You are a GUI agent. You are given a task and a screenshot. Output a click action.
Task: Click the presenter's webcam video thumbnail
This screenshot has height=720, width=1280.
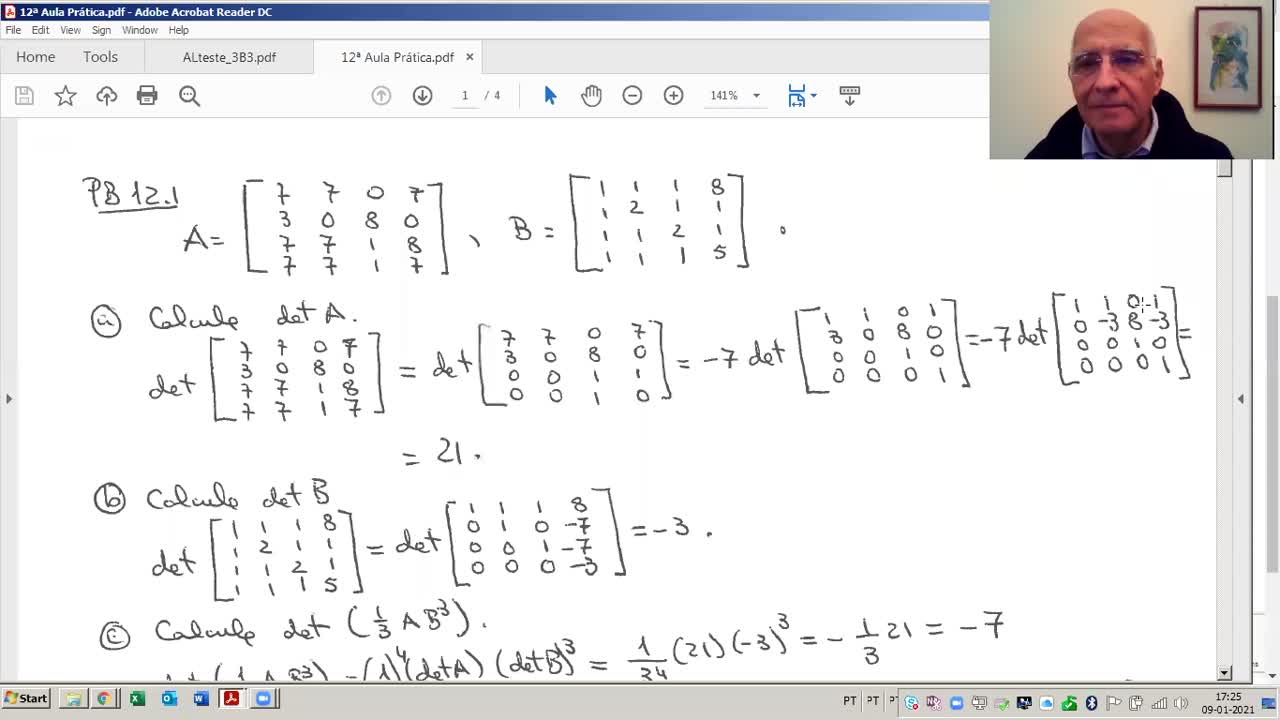click(x=1134, y=79)
